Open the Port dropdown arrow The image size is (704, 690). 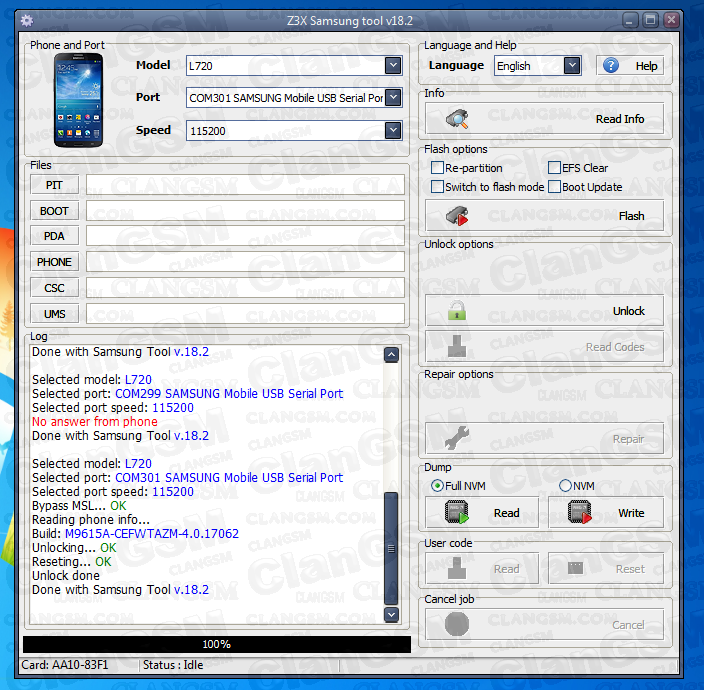pyautogui.click(x=393, y=97)
